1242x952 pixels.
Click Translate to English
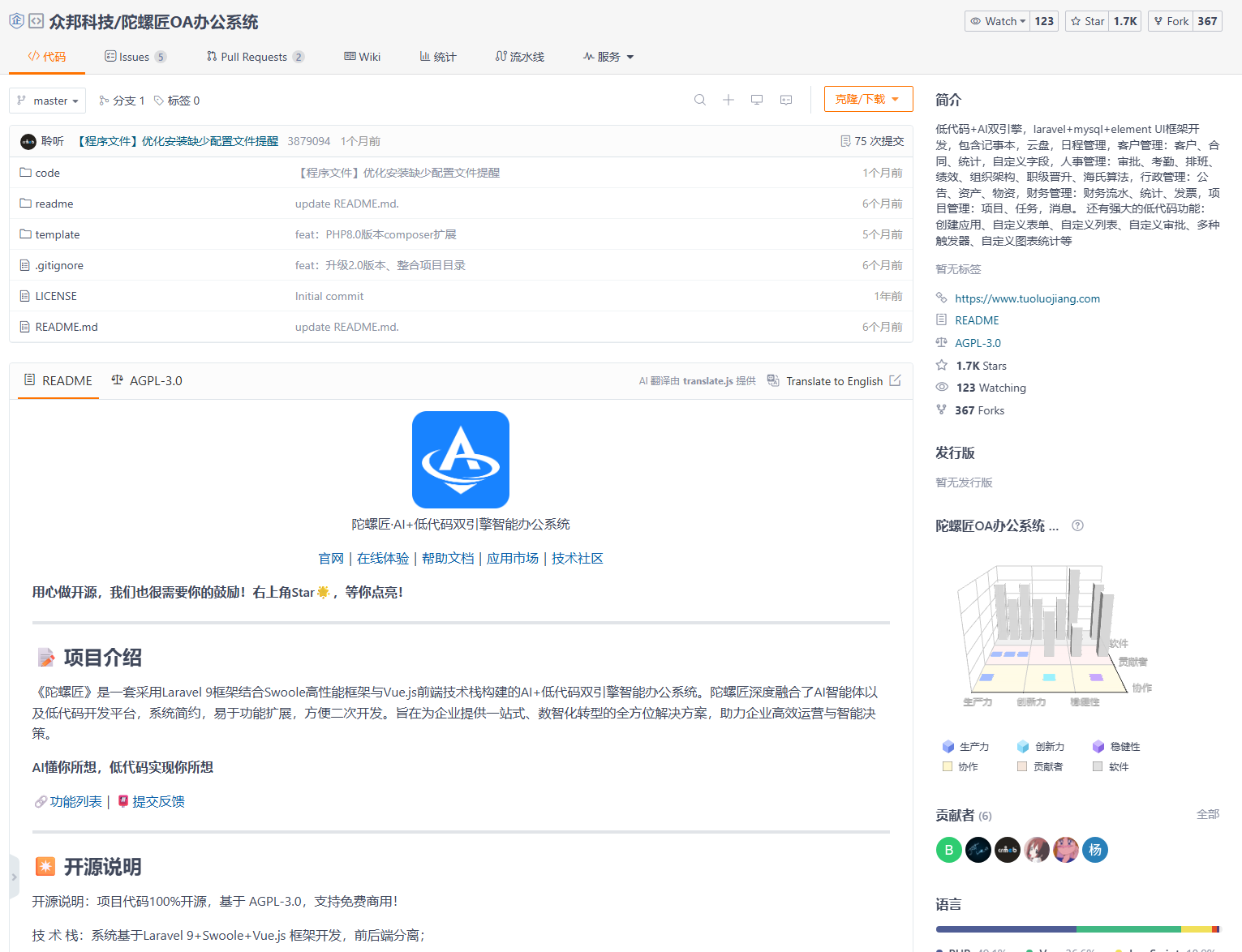[x=835, y=380]
